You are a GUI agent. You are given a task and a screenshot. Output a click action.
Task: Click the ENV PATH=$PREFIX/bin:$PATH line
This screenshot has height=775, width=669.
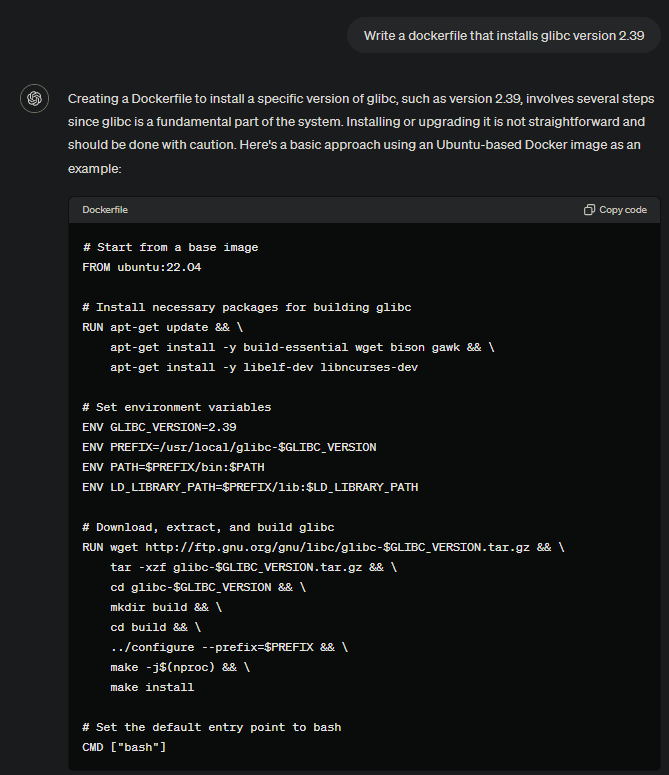(x=173, y=467)
